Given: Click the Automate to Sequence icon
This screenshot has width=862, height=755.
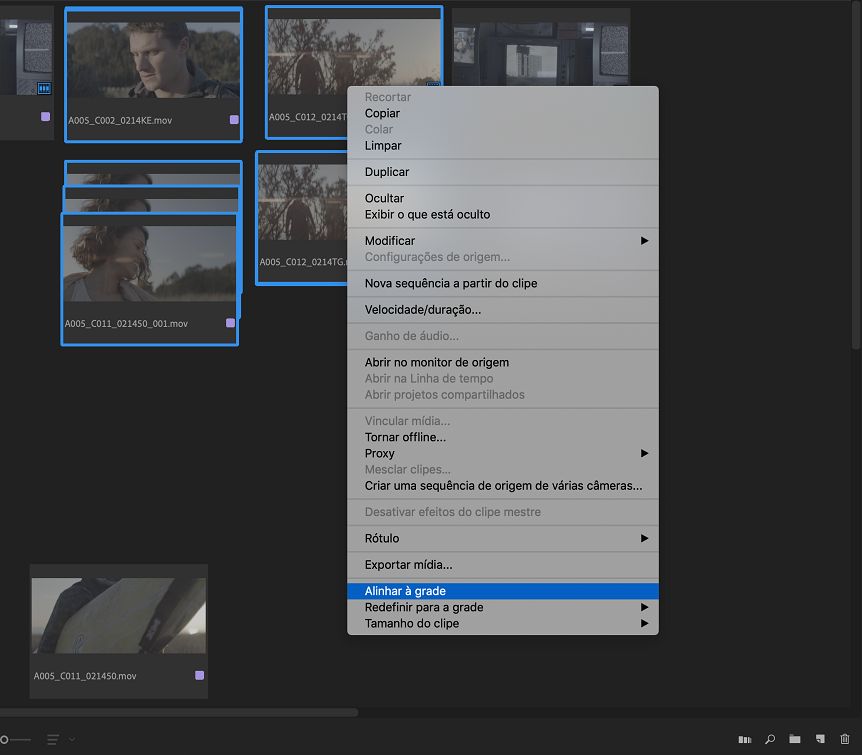Looking at the screenshot, I should (744, 739).
